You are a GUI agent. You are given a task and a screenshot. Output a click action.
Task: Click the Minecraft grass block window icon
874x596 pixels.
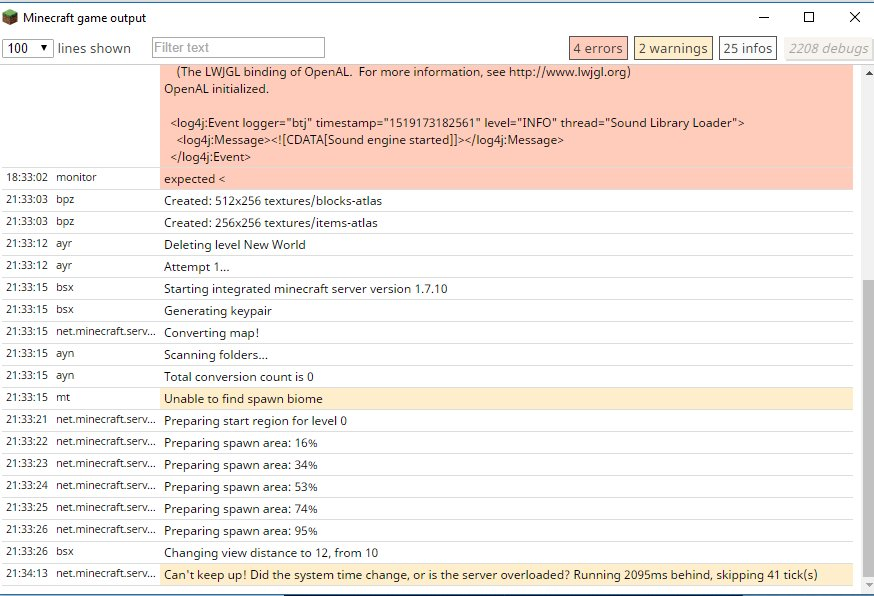coord(11,17)
